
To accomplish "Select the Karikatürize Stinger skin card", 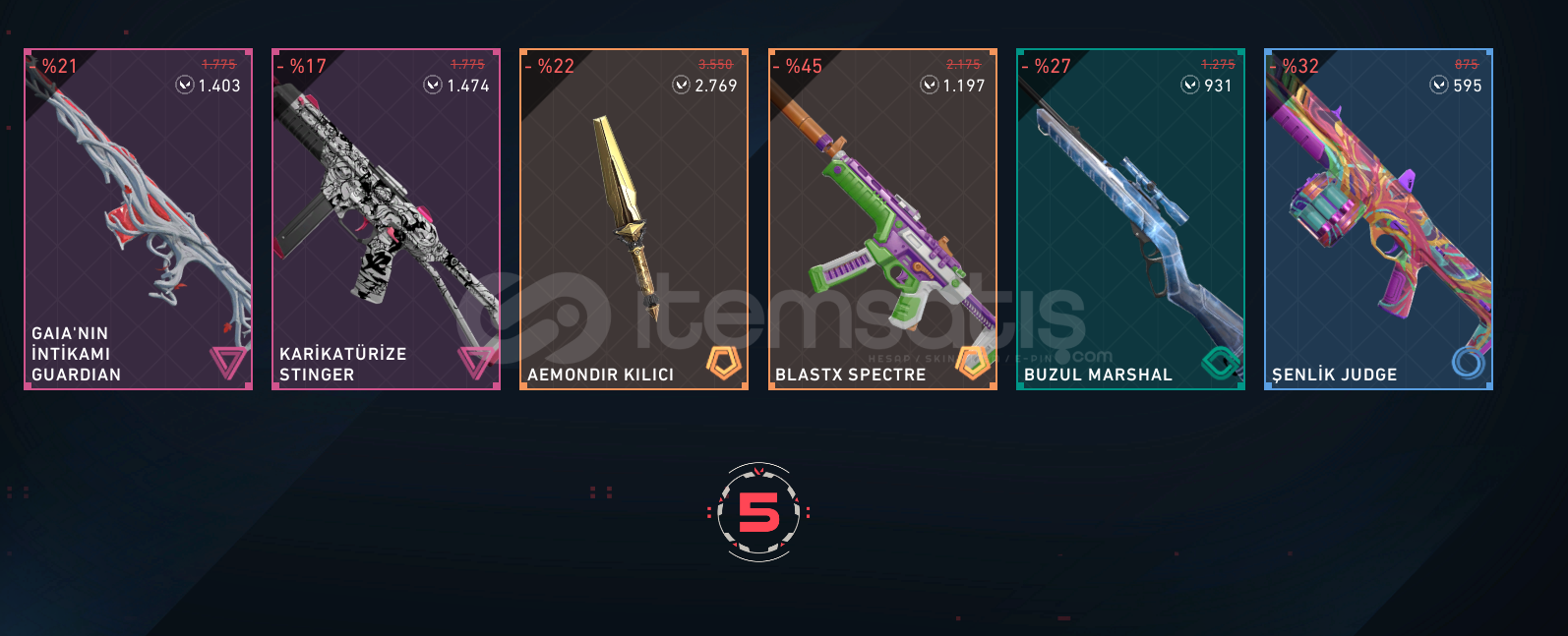I will click(x=386, y=219).
